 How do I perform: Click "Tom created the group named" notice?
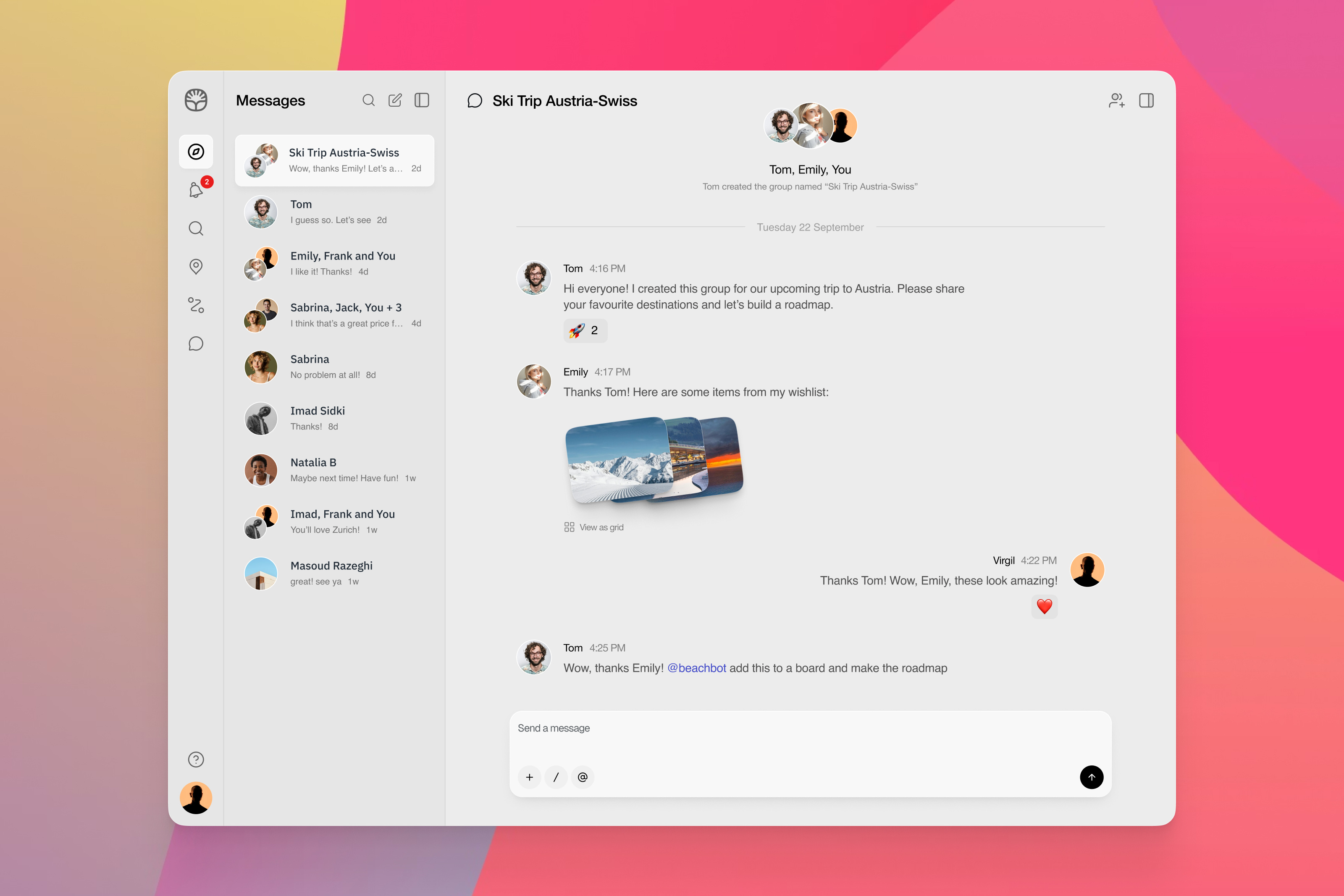810,187
